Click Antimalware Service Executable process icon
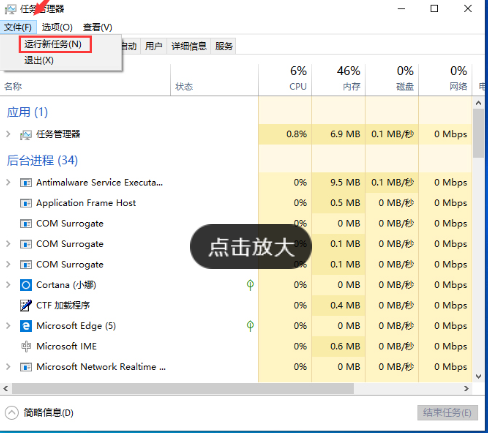The image size is (488, 433). (x=26, y=183)
